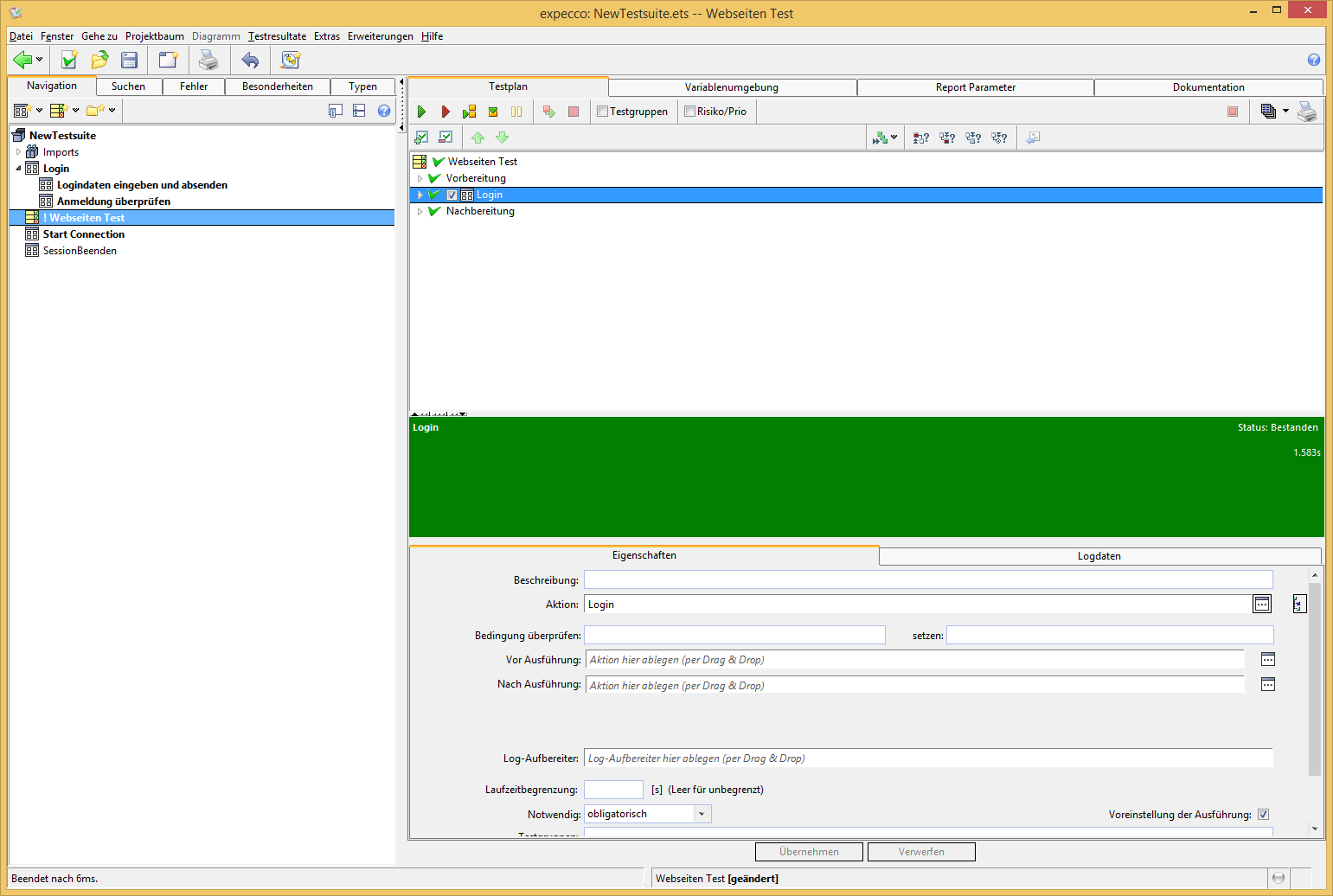The height and width of the screenshot is (896, 1333).
Task: Click the undo arrow icon in toolbar
Action: [250, 60]
